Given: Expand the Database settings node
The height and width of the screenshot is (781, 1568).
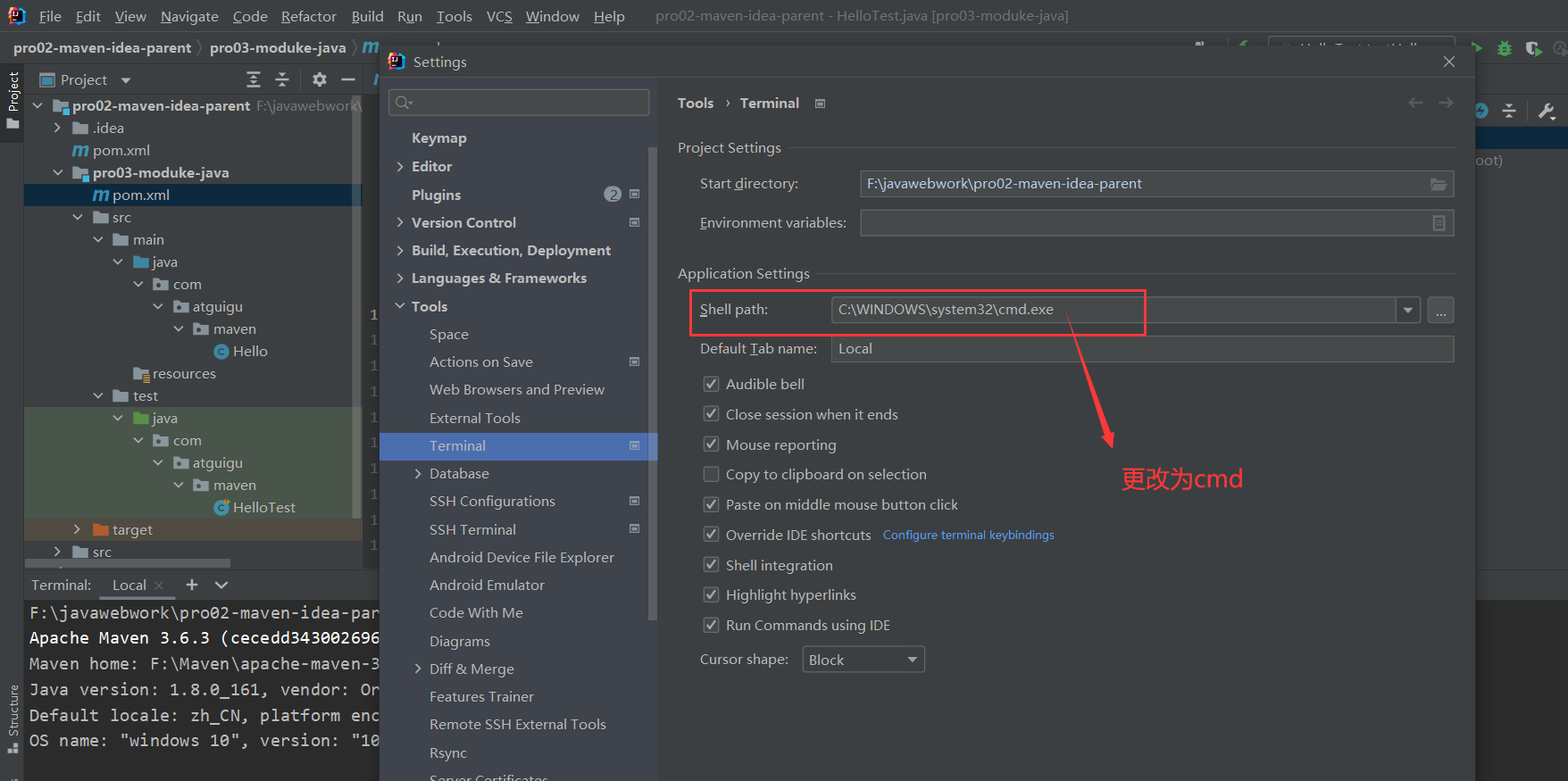Looking at the screenshot, I should pyautogui.click(x=418, y=474).
